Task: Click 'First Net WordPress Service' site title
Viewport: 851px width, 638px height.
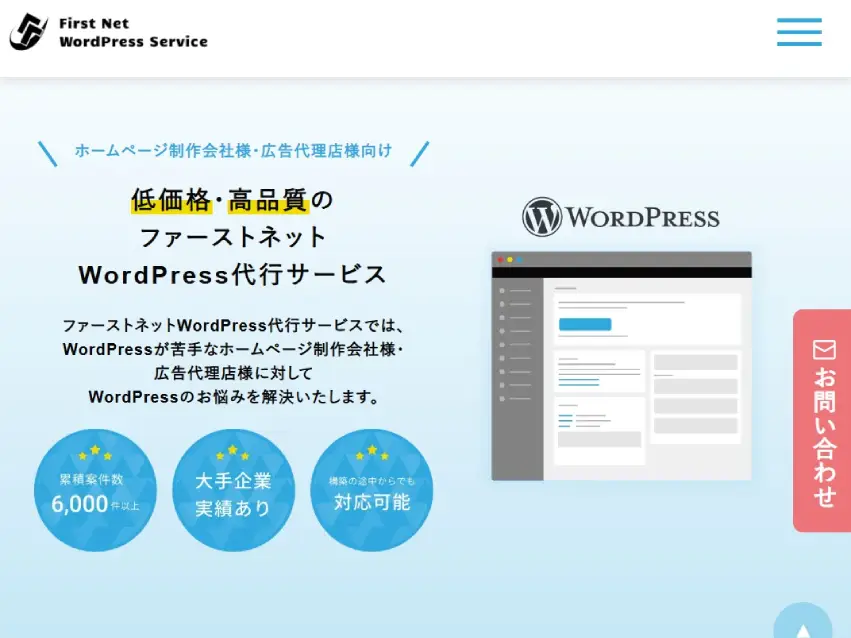Action: [x=134, y=33]
